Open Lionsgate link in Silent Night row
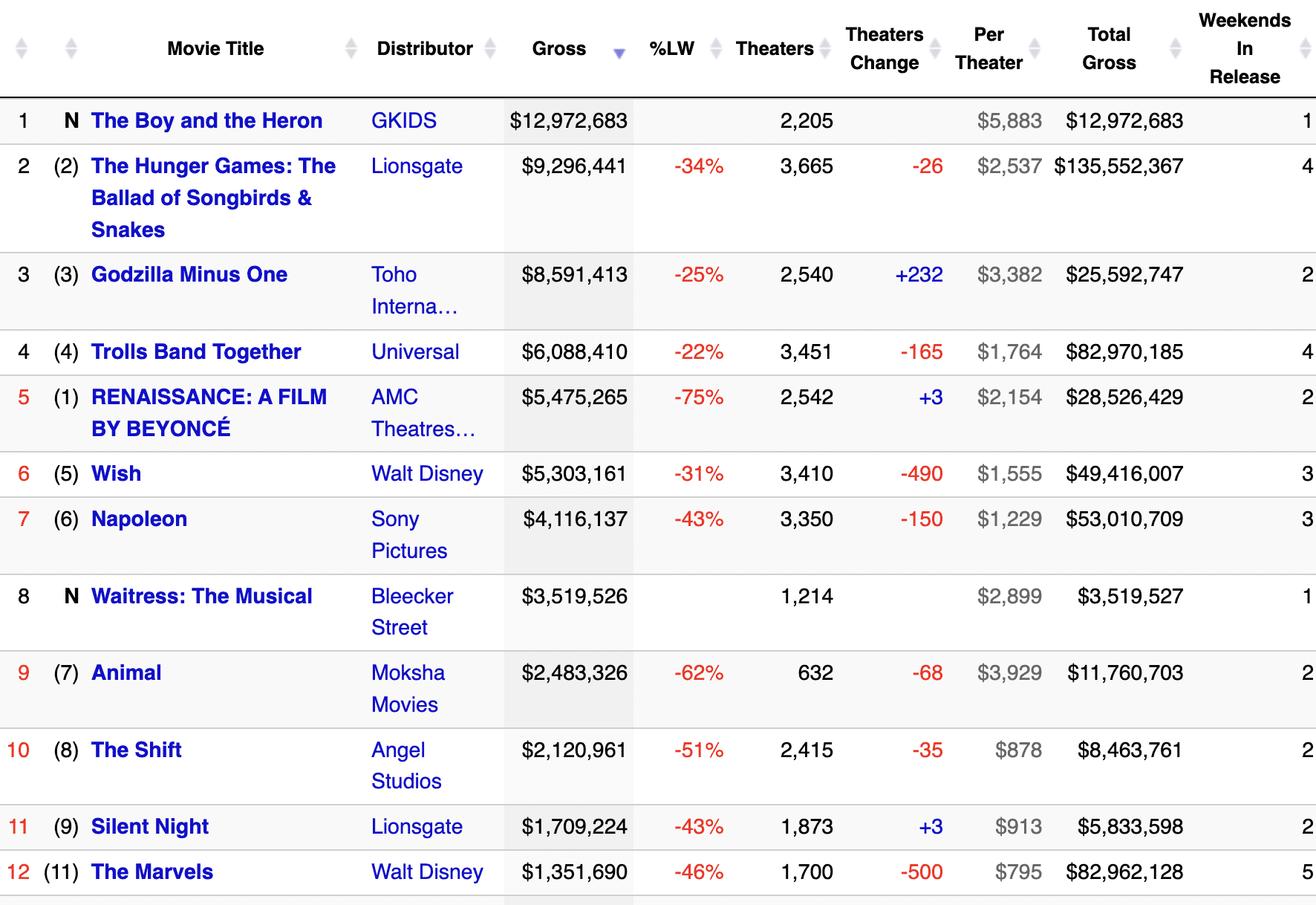This screenshot has height=905, width=1316. click(417, 826)
